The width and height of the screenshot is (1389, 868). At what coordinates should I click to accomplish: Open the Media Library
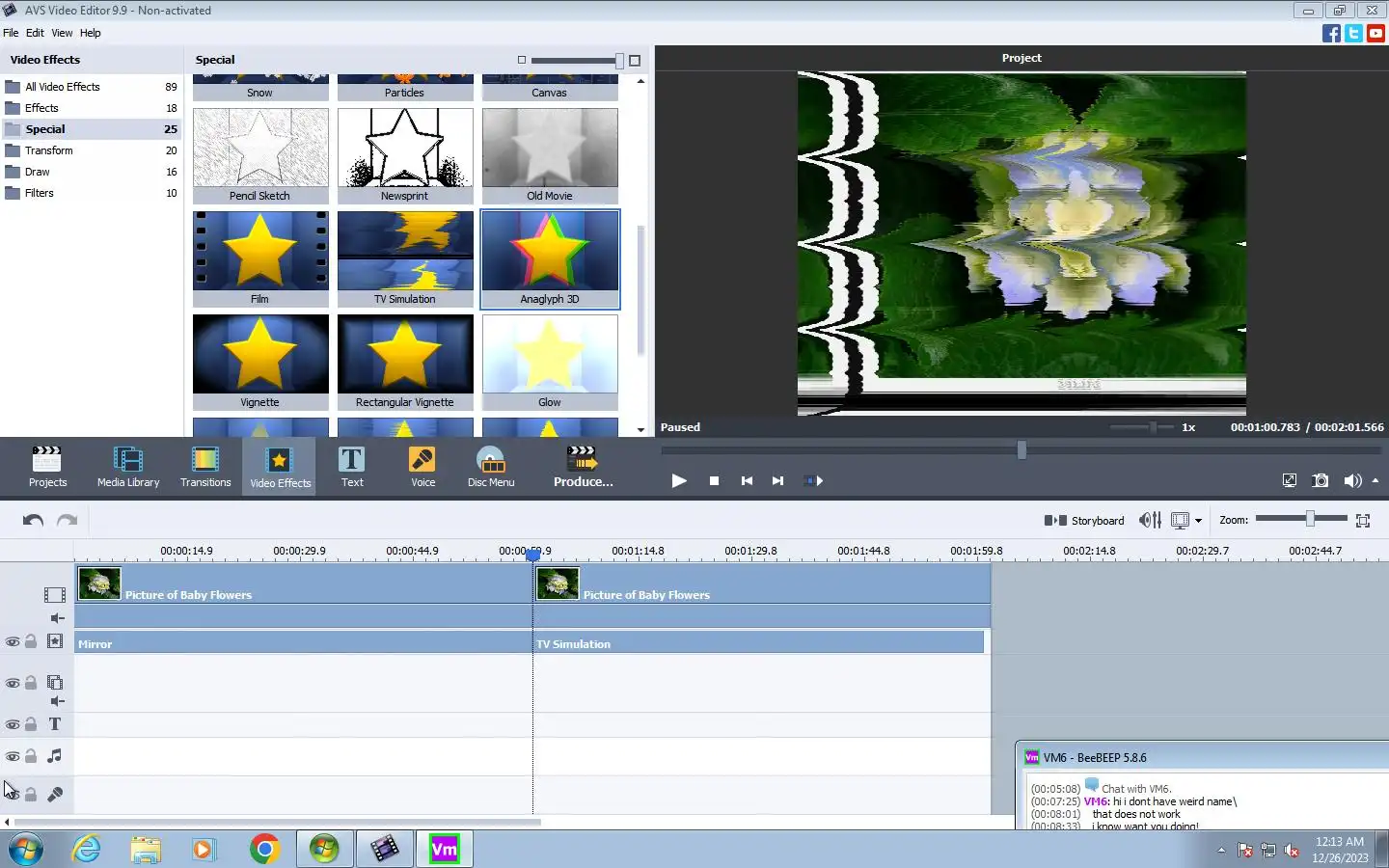pos(128,467)
